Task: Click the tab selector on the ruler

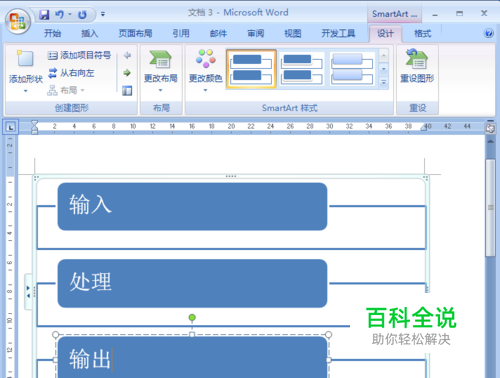Action: [x=11, y=127]
